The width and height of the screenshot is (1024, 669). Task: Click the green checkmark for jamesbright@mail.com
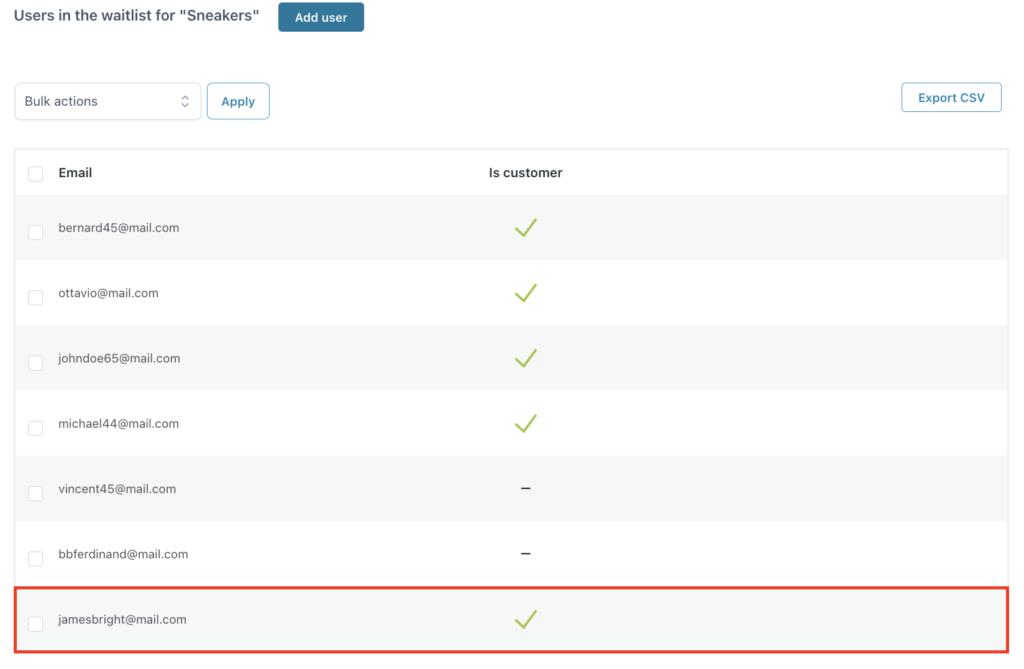[525, 619]
